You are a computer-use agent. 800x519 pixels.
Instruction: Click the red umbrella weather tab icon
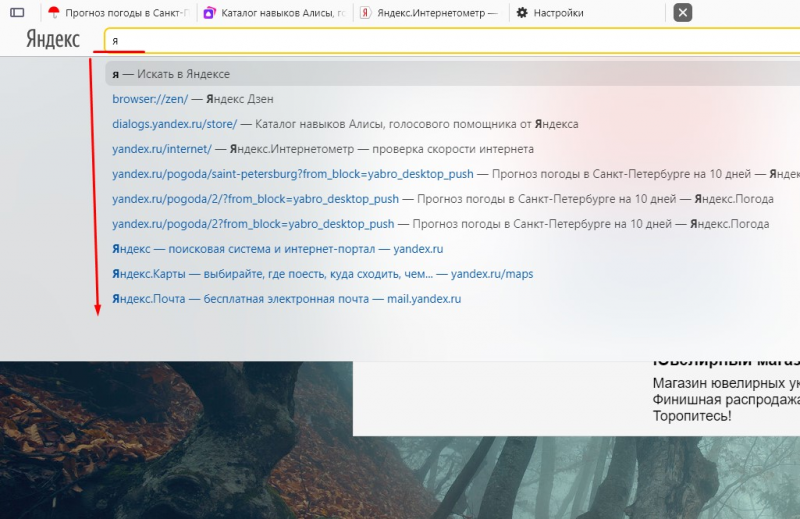pyautogui.click(x=54, y=12)
